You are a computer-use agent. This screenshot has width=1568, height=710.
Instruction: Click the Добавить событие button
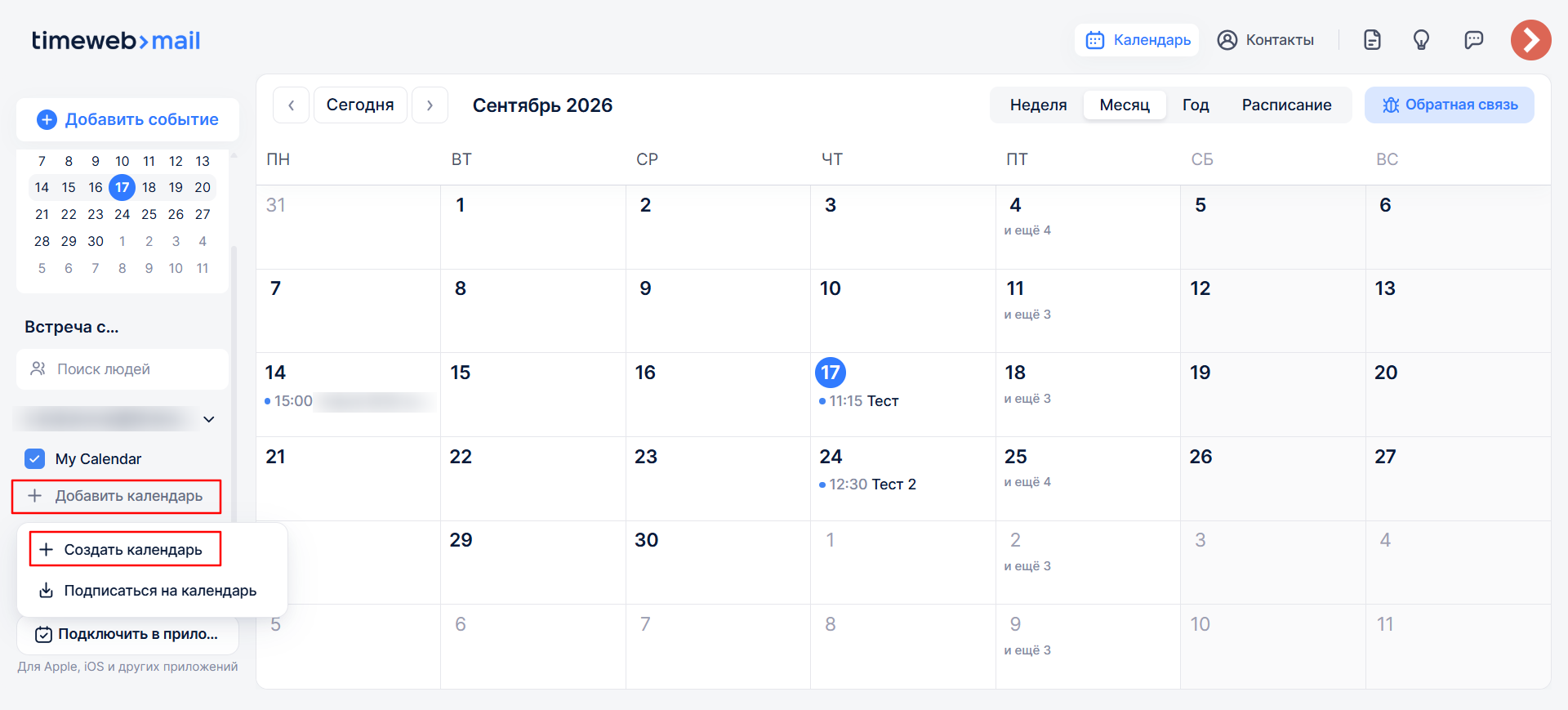(x=128, y=119)
